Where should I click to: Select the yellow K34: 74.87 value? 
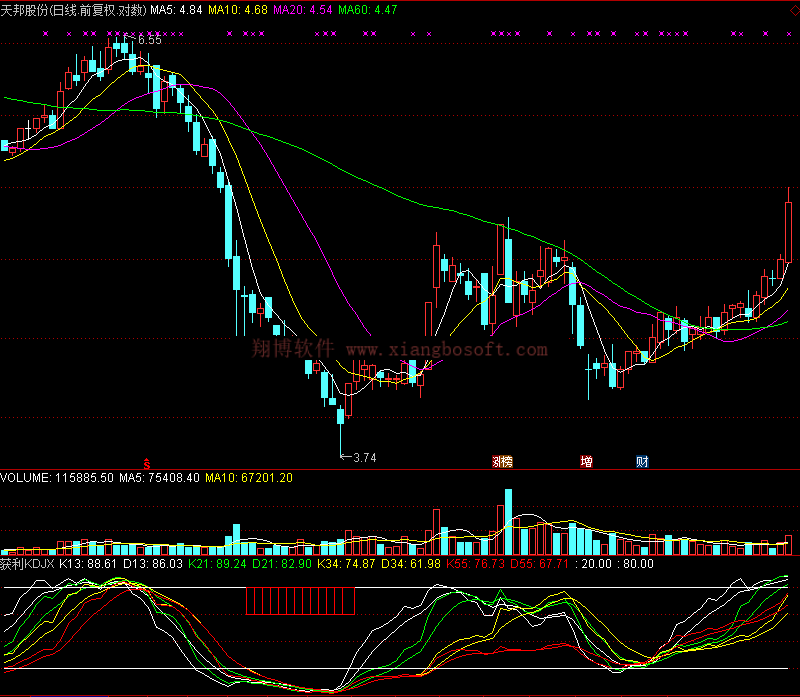click(346, 564)
